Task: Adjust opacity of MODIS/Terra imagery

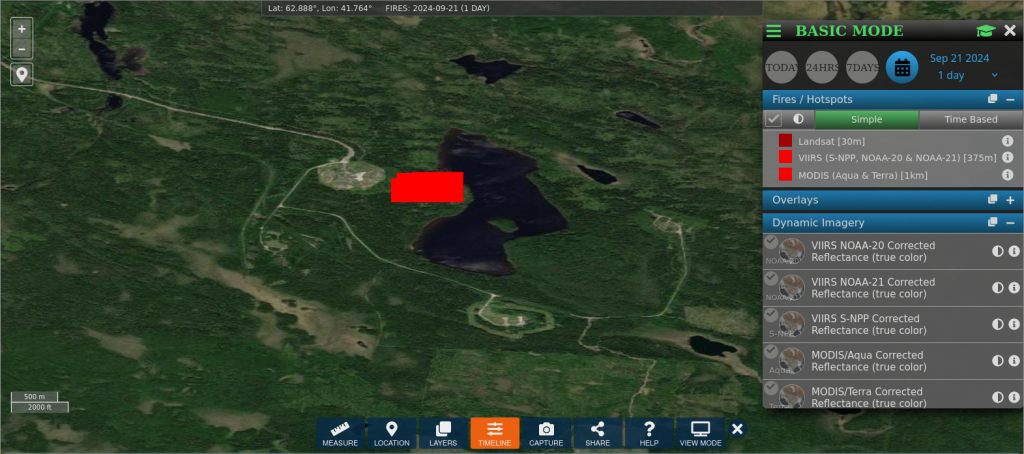Action: coord(997,397)
